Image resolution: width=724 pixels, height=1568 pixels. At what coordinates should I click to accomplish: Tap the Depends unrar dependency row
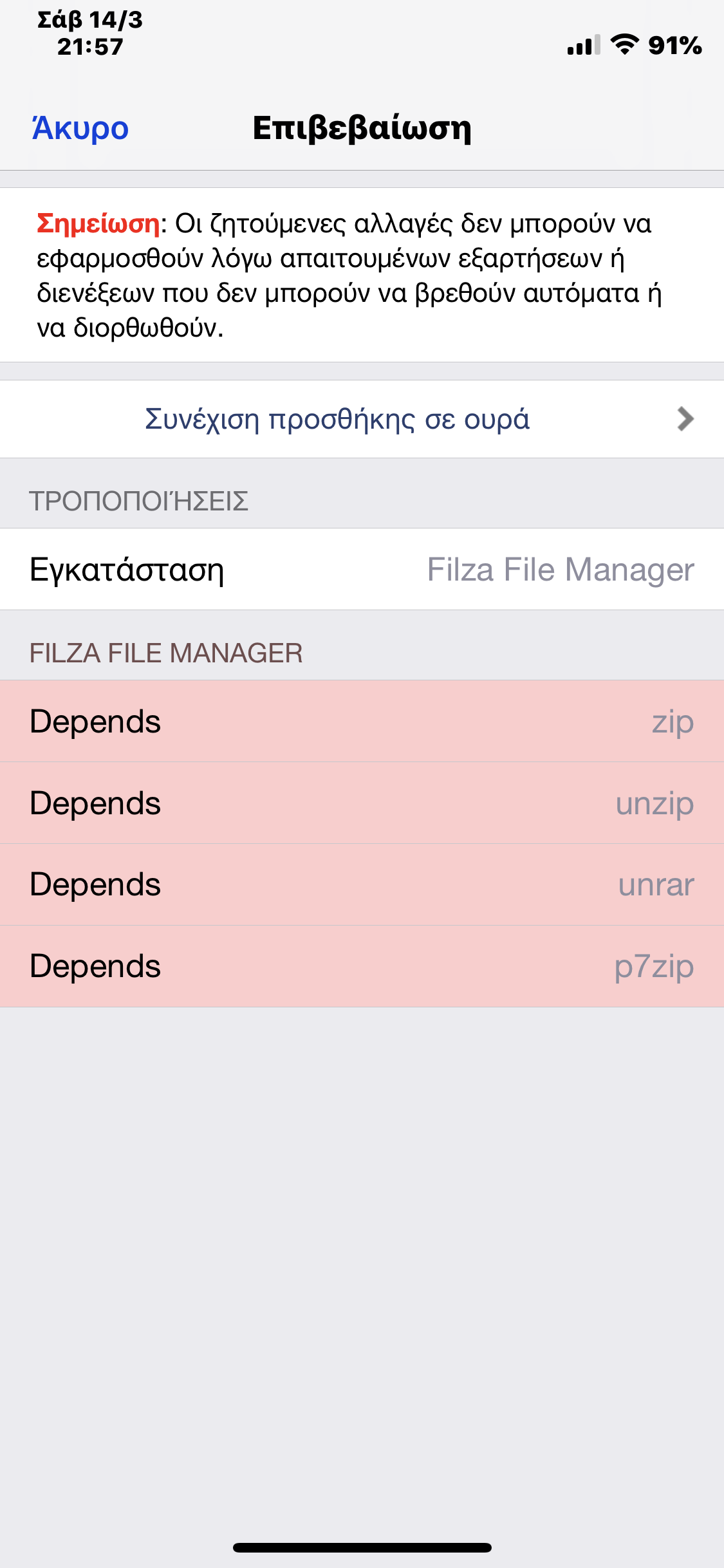(362, 885)
